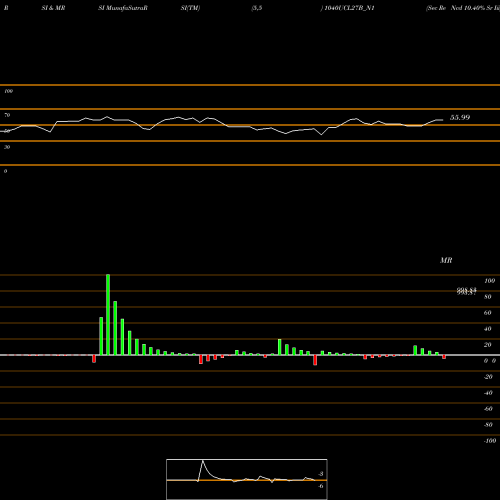Click the 0 label below RSI panel
The width and height of the screenshot is (500, 500).
(5, 171)
